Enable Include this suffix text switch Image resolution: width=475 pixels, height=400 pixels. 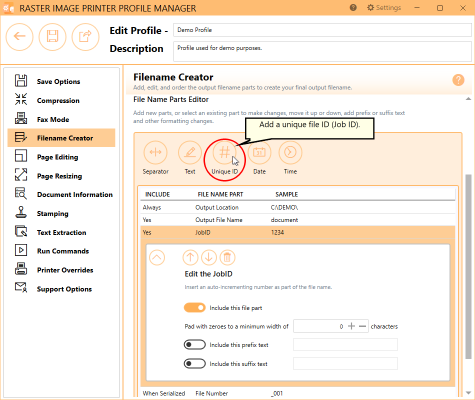click(x=195, y=363)
